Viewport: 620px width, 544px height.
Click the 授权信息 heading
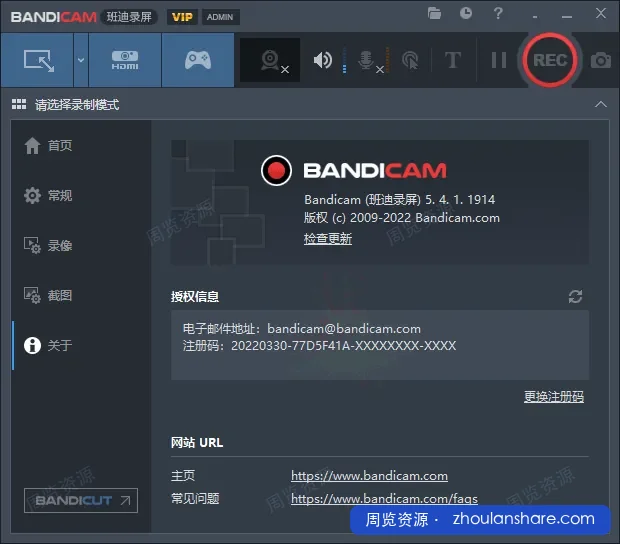(x=195, y=297)
